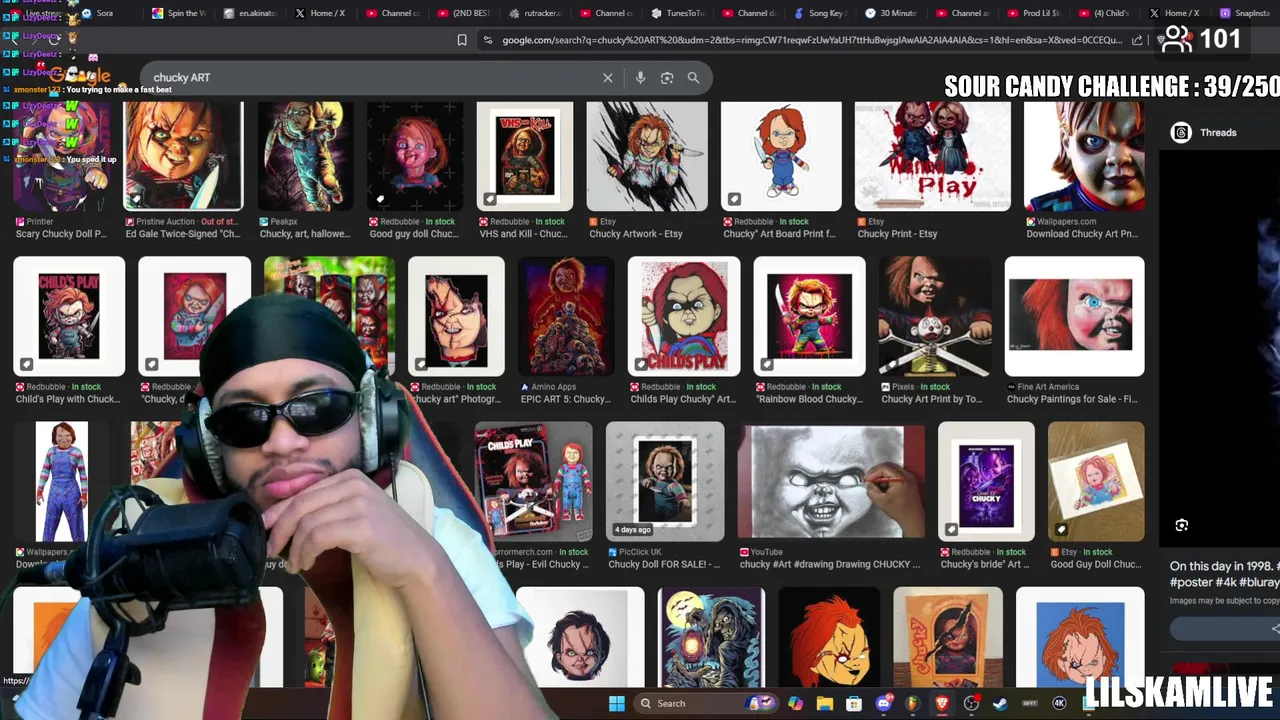Screen dimensions: 1280x720
Task: Open the Chucky Art Print Pixels image
Action: (x=934, y=316)
